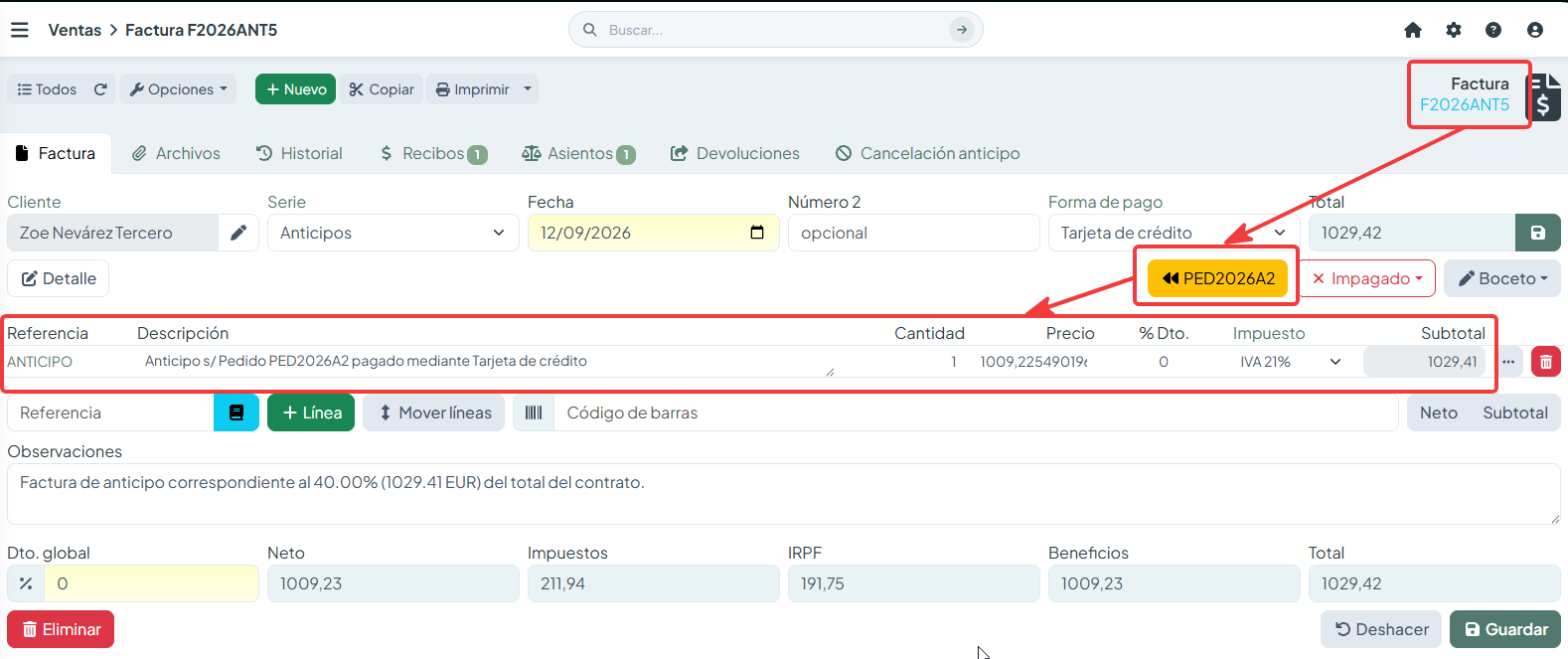Click the Copiar button
The height and width of the screenshot is (659, 1568).
tap(382, 89)
